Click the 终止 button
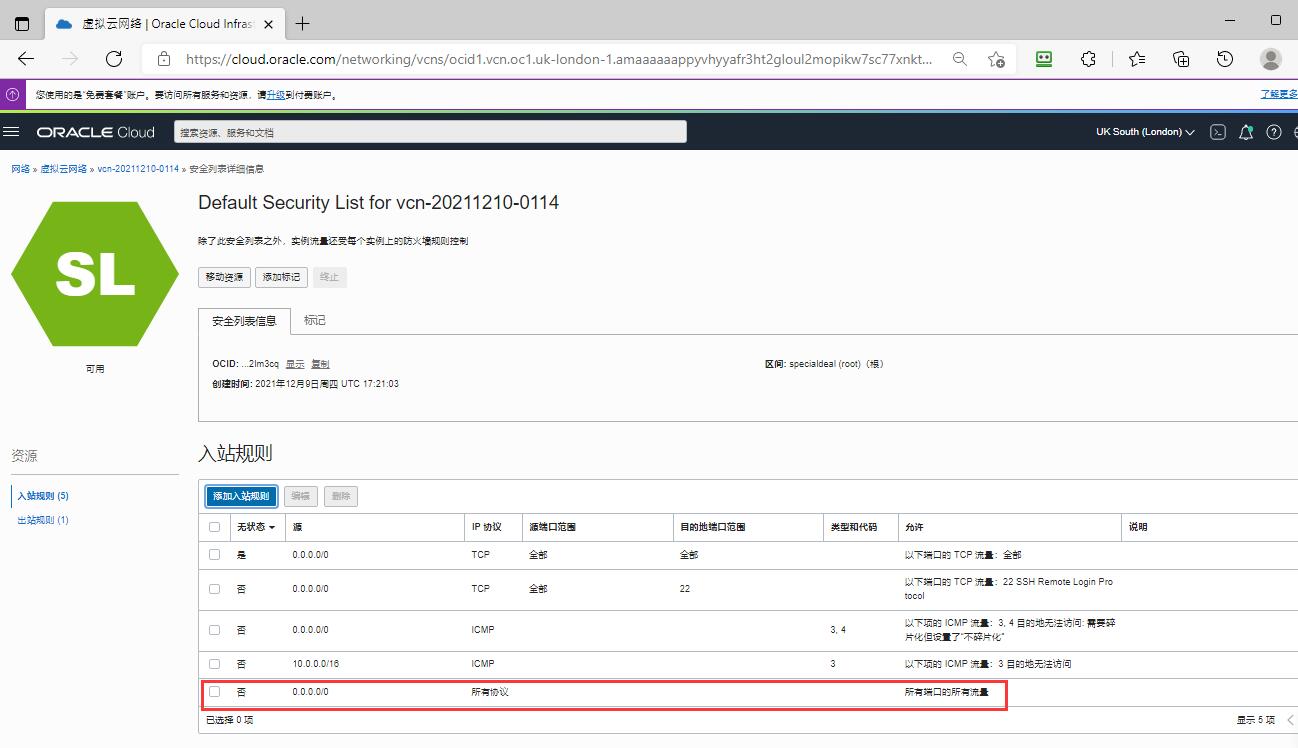1298x748 pixels. click(x=330, y=277)
